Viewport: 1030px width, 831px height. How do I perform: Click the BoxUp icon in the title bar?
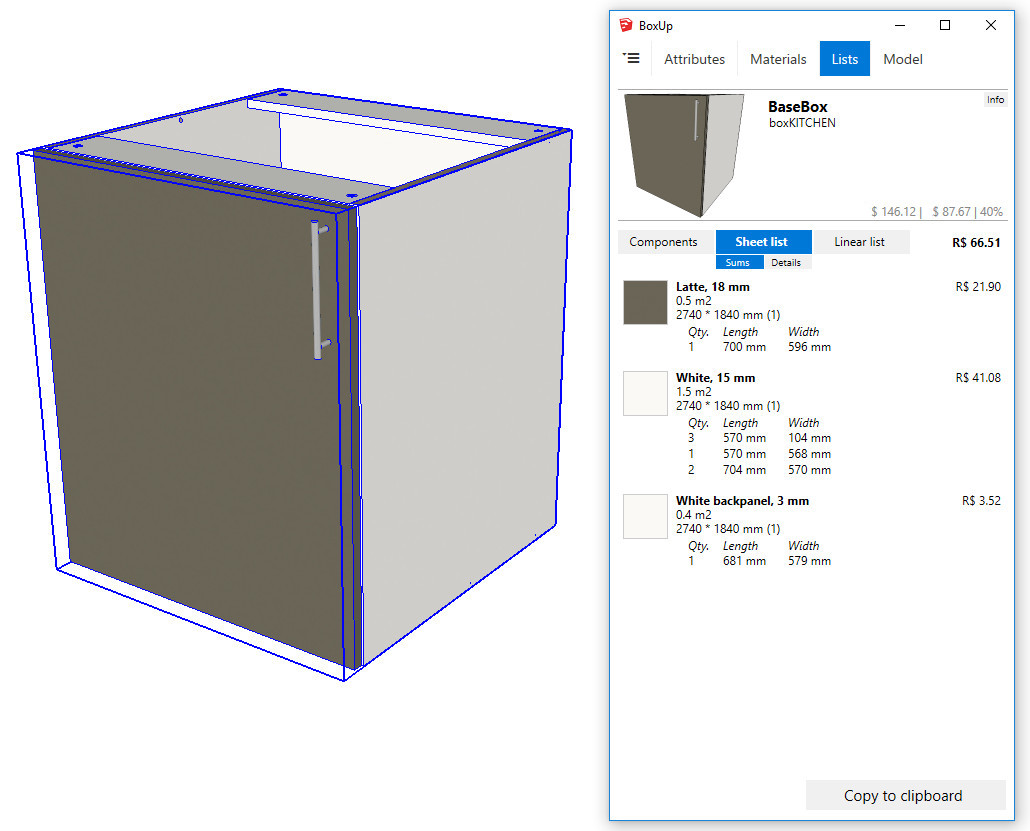[x=626, y=24]
